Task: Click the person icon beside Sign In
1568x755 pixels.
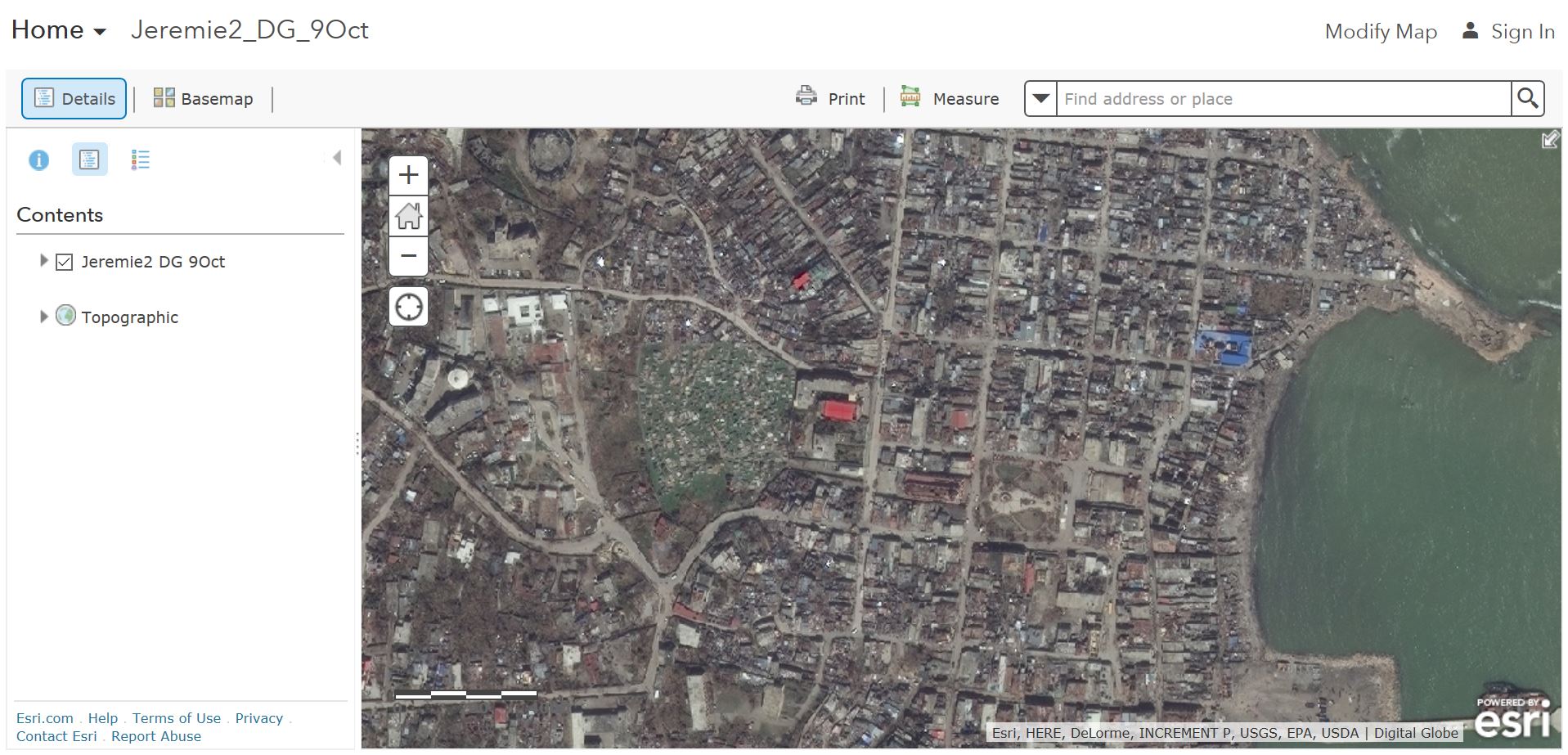Action: tap(1470, 30)
